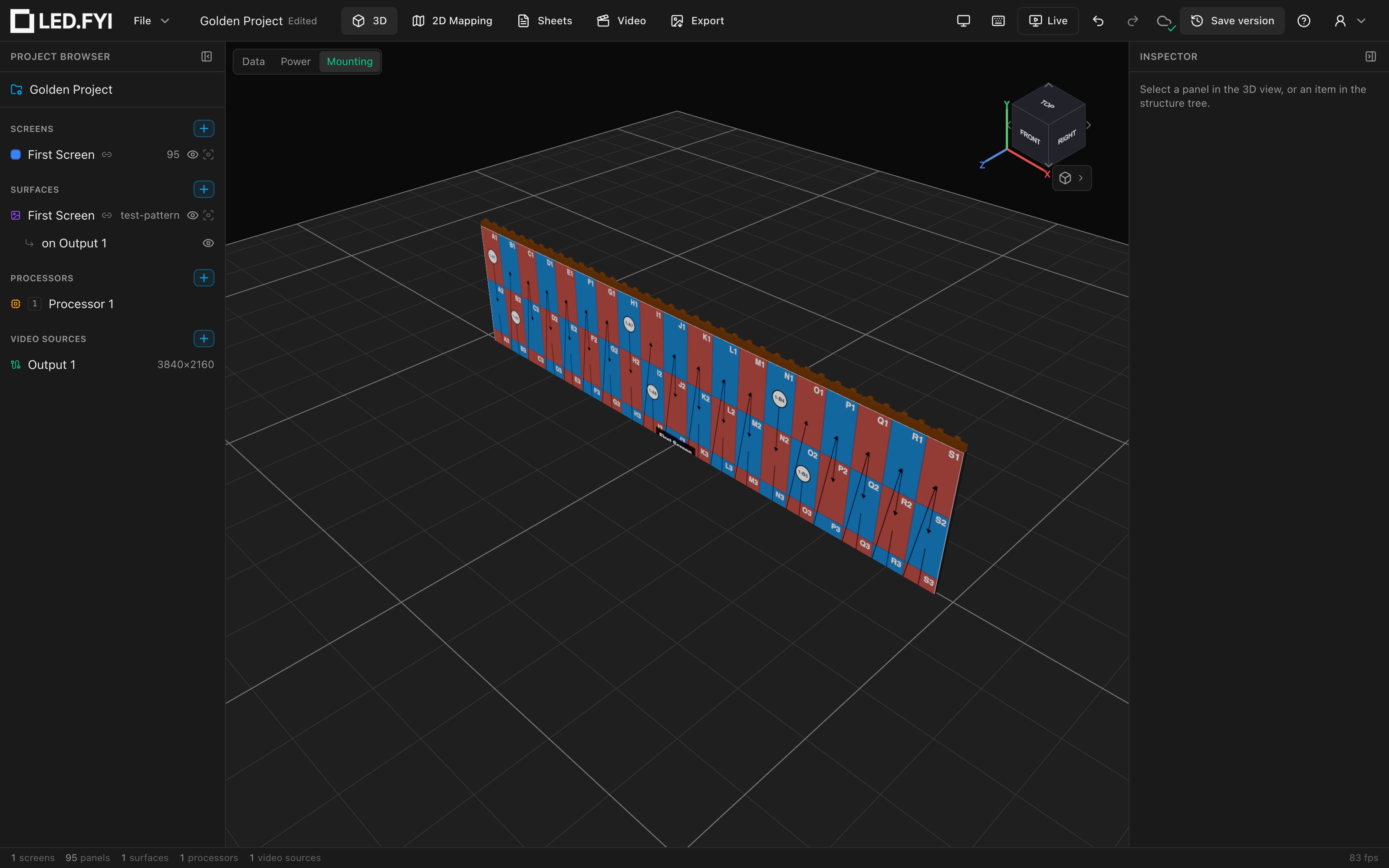Expand the view cube projection options
This screenshot has height=868, width=1389.
[x=1072, y=178]
